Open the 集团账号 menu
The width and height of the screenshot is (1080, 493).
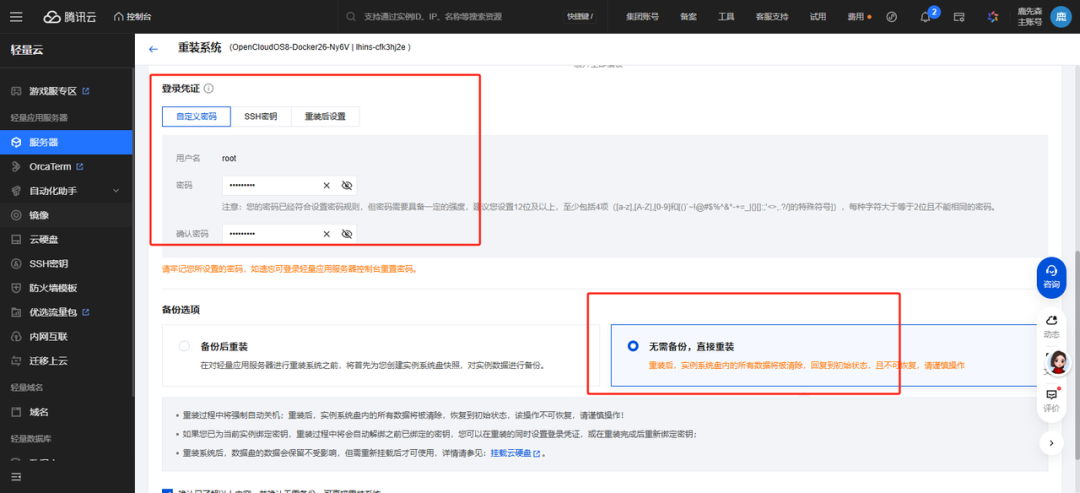pos(642,17)
